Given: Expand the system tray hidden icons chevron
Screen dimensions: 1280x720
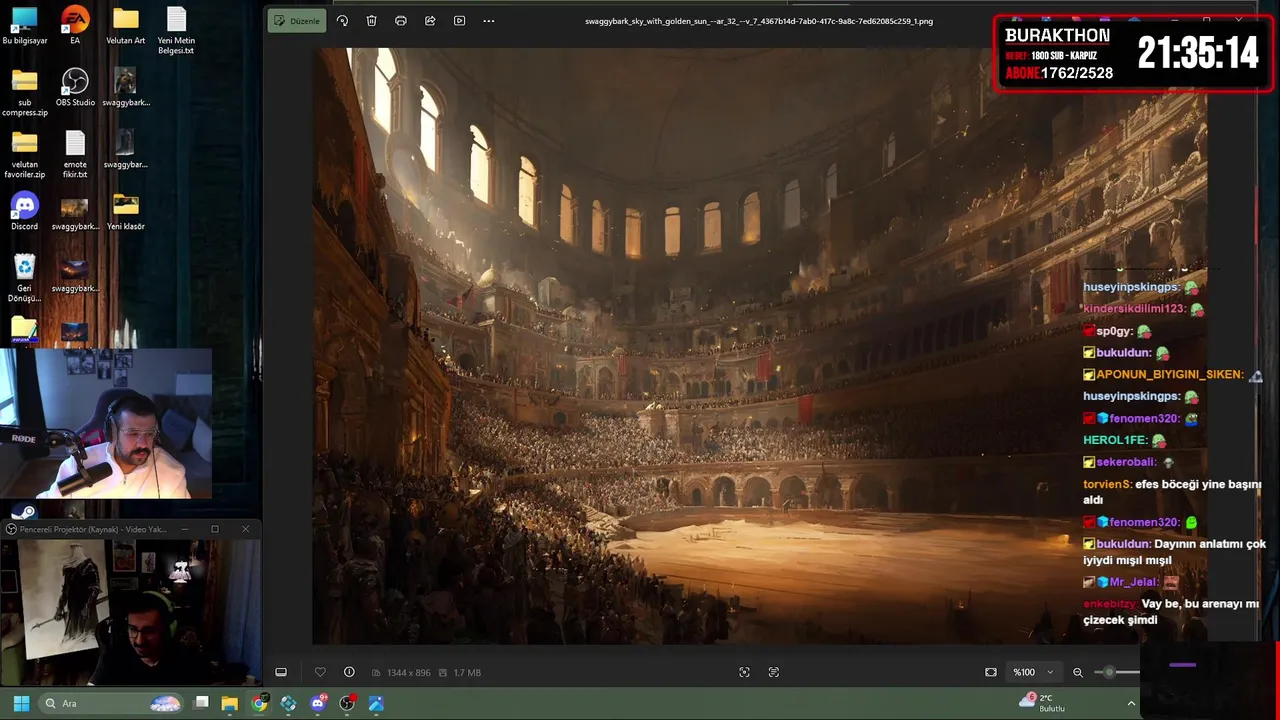Looking at the screenshot, I should [x=1132, y=704].
